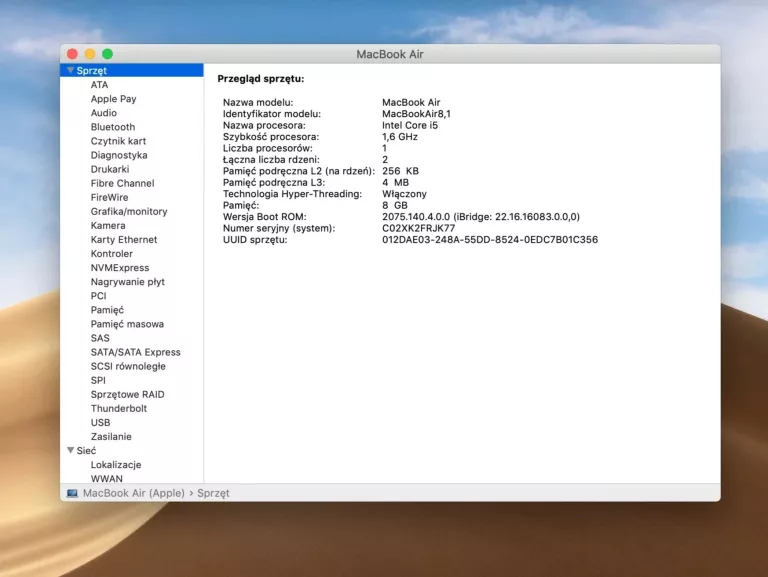Screen dimensions: 768x577
Task: Select the SPI entry
Action: (x=98, y=381)
